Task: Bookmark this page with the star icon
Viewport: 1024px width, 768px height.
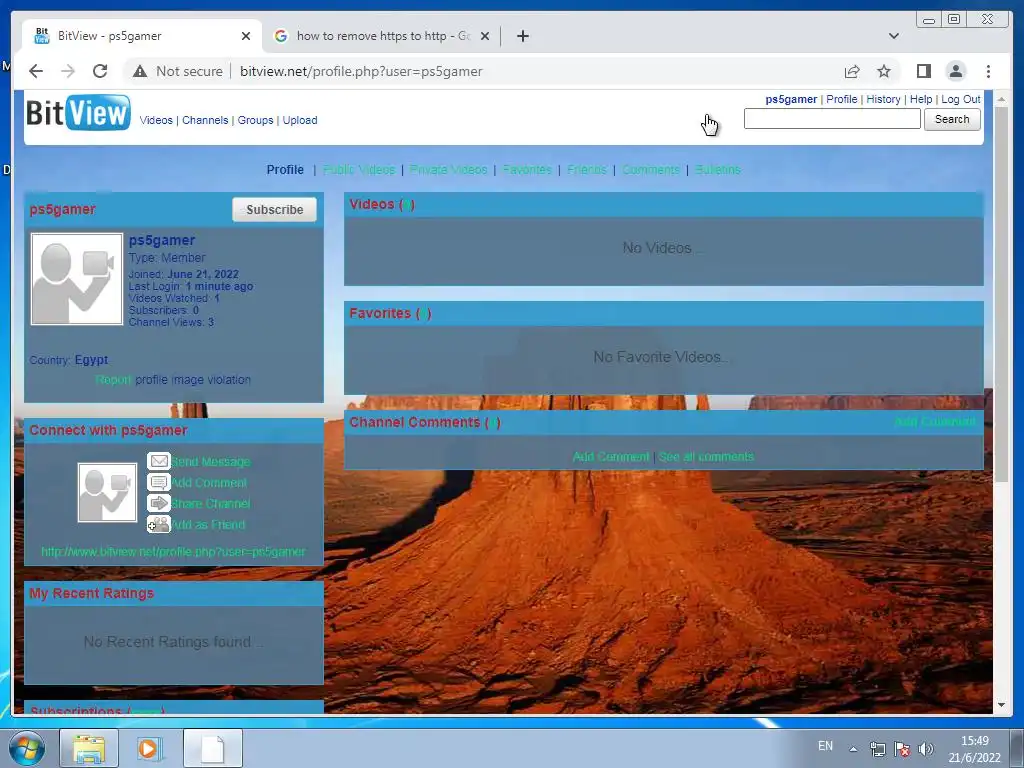Action: 884,71
